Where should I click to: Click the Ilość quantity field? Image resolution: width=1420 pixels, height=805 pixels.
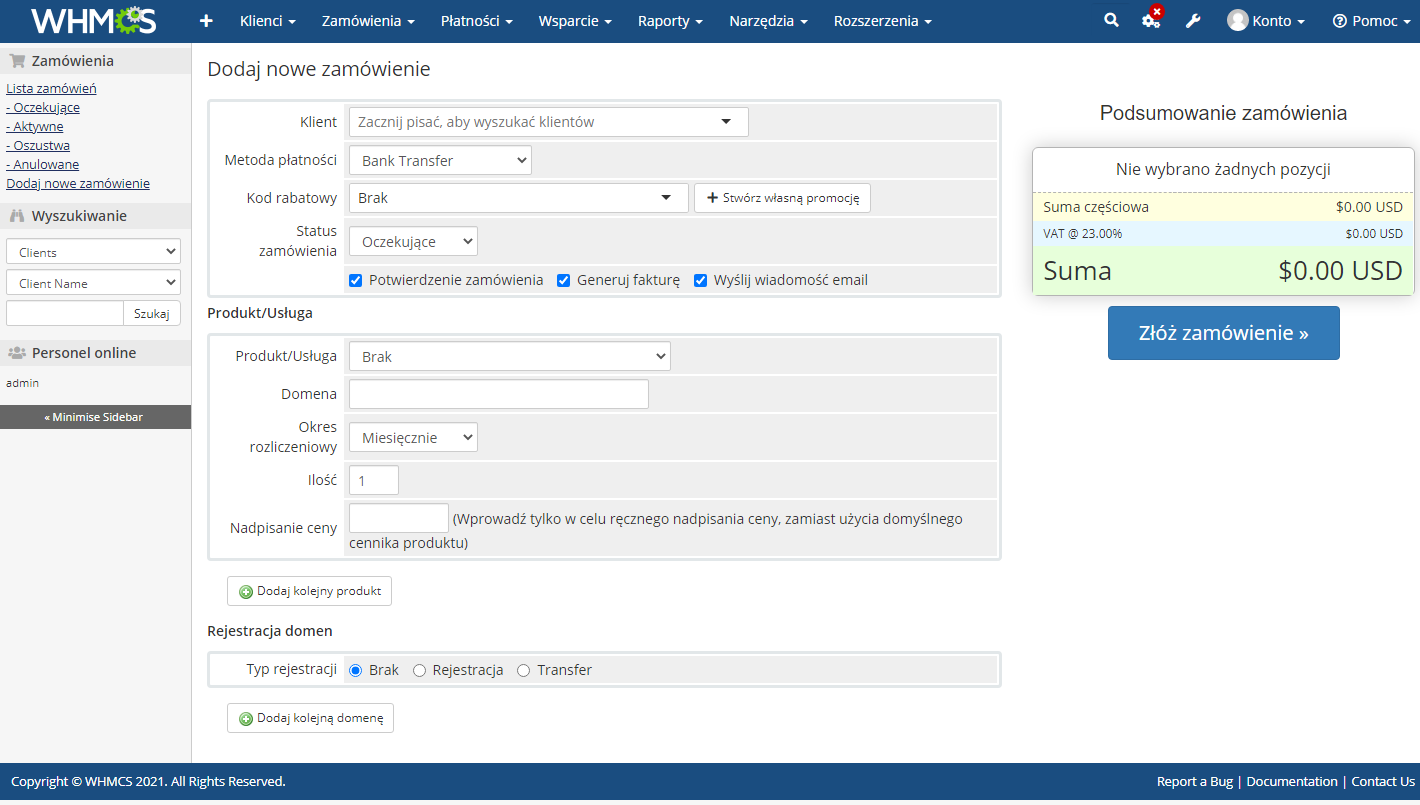pyautogui.click(x=374, y=480)
